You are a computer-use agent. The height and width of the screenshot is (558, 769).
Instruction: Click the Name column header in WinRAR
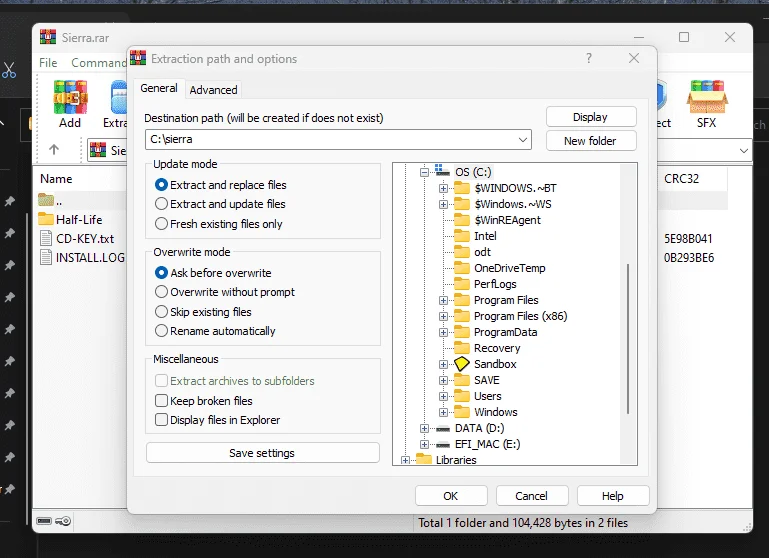[56, 179]
